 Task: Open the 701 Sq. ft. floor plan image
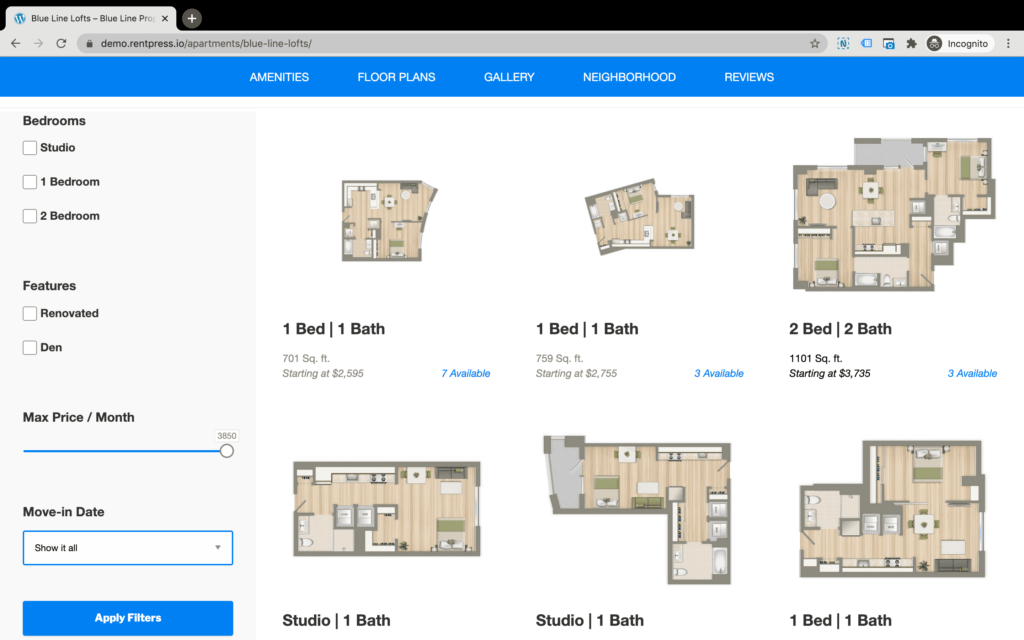tap(389, 221)
